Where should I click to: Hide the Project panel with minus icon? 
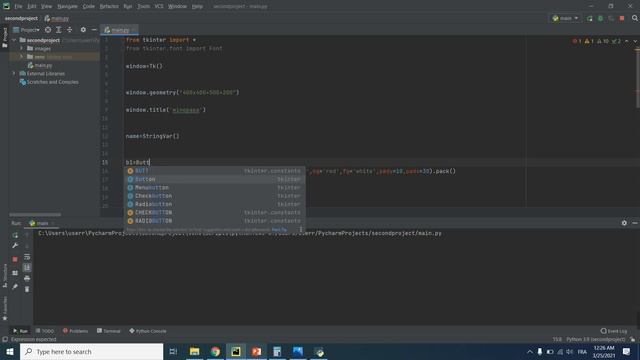(x=94, y=30)
